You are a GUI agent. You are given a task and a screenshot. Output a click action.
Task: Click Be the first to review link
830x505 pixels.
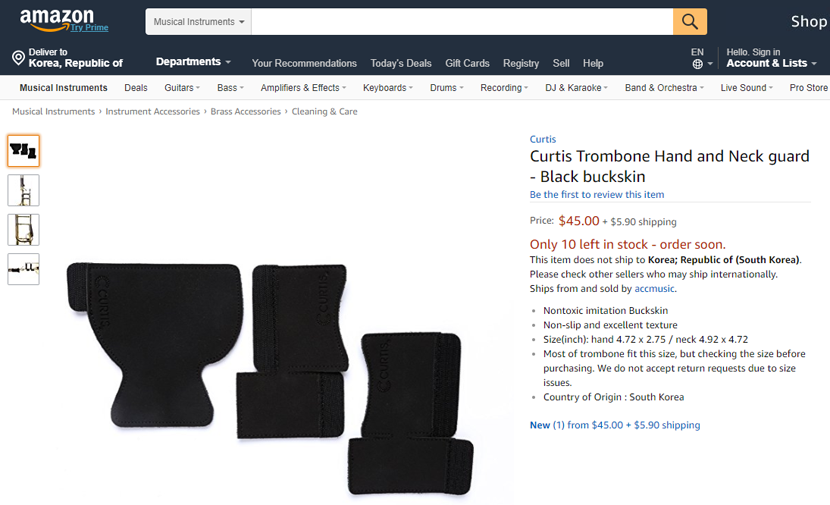point(597,194)
